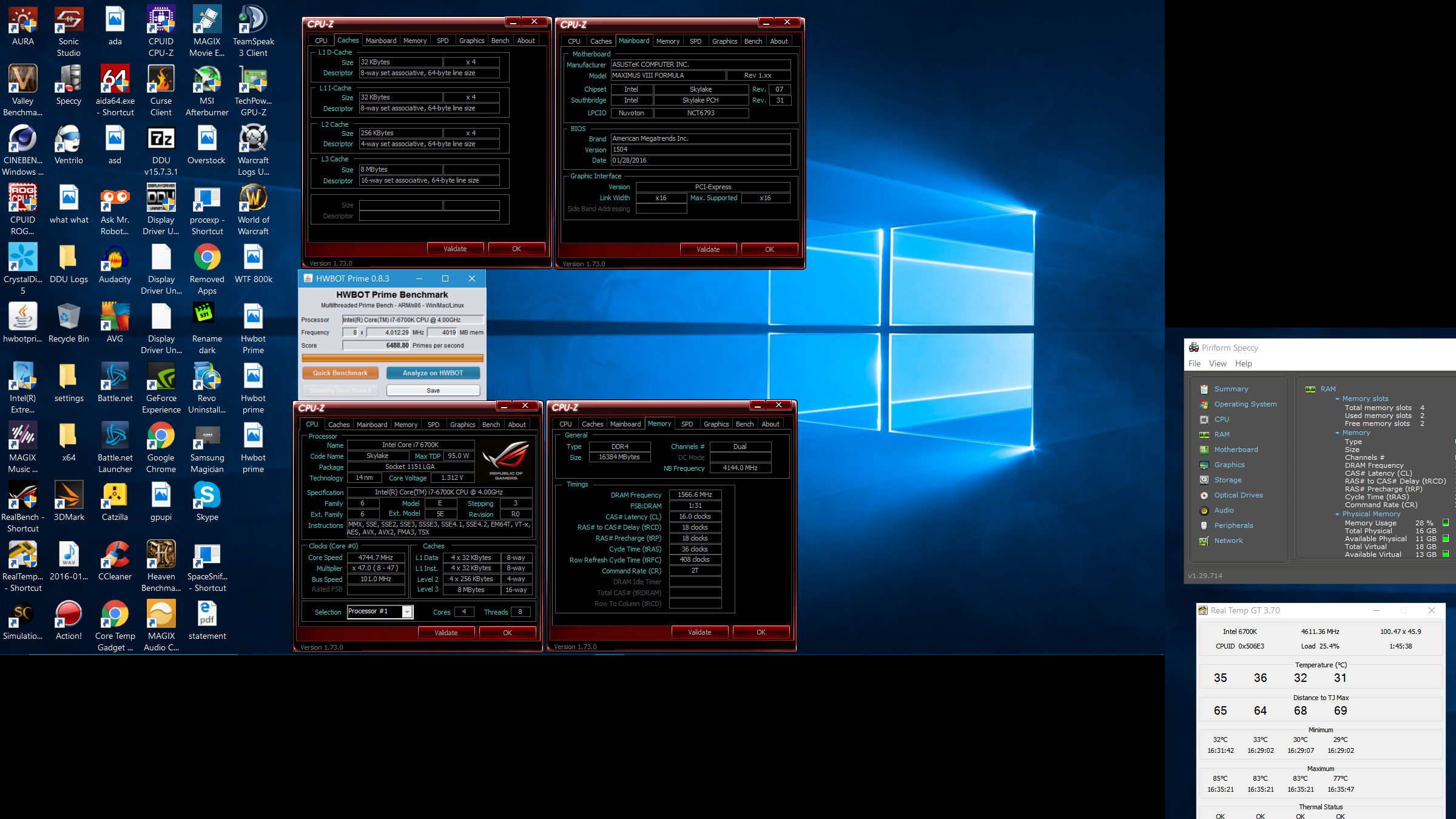This screenshot has height=819, width=1456.
Task: Click Analyze on HWBOT button
Action: (x=433, y=373)
